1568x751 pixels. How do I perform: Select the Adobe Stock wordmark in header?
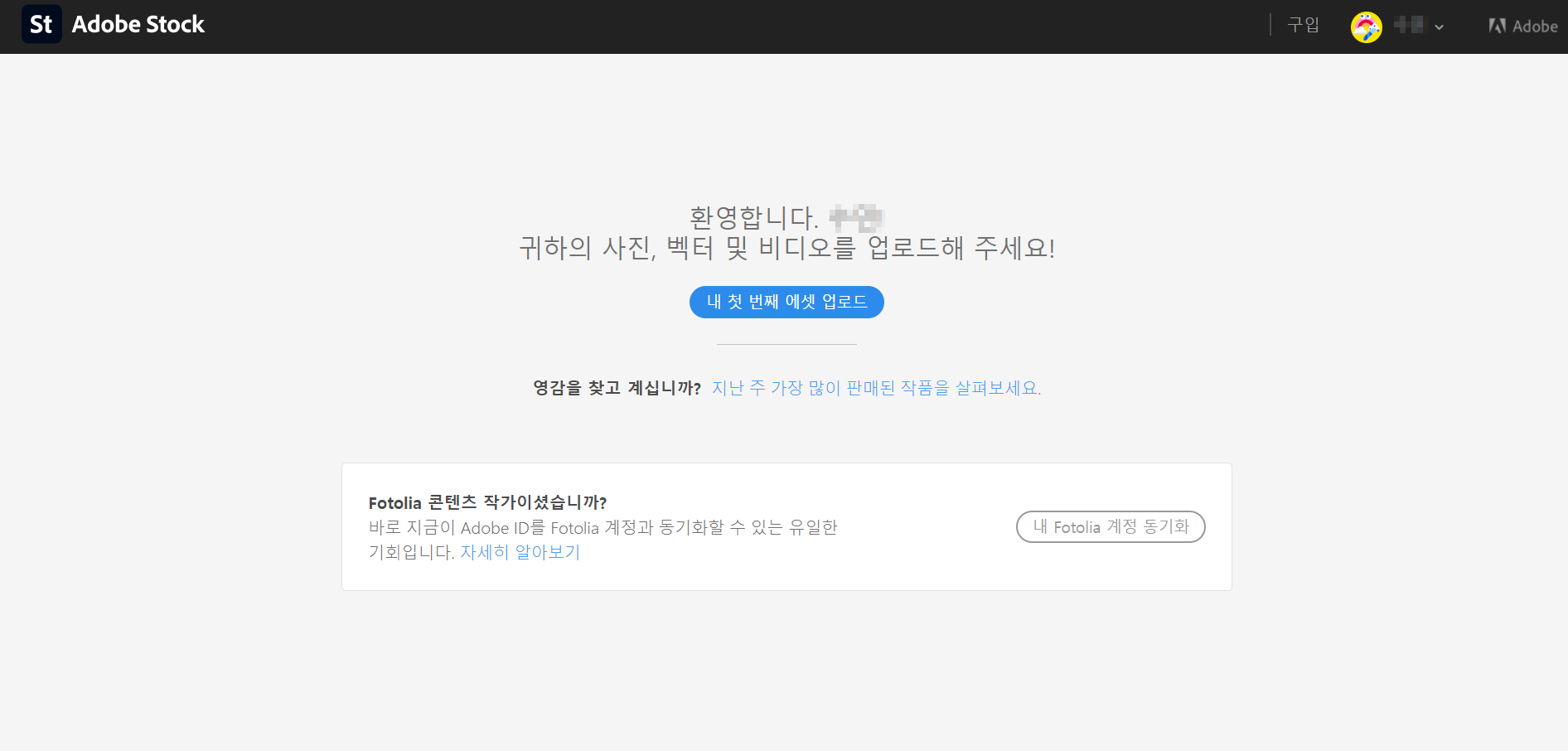(138, 24)
